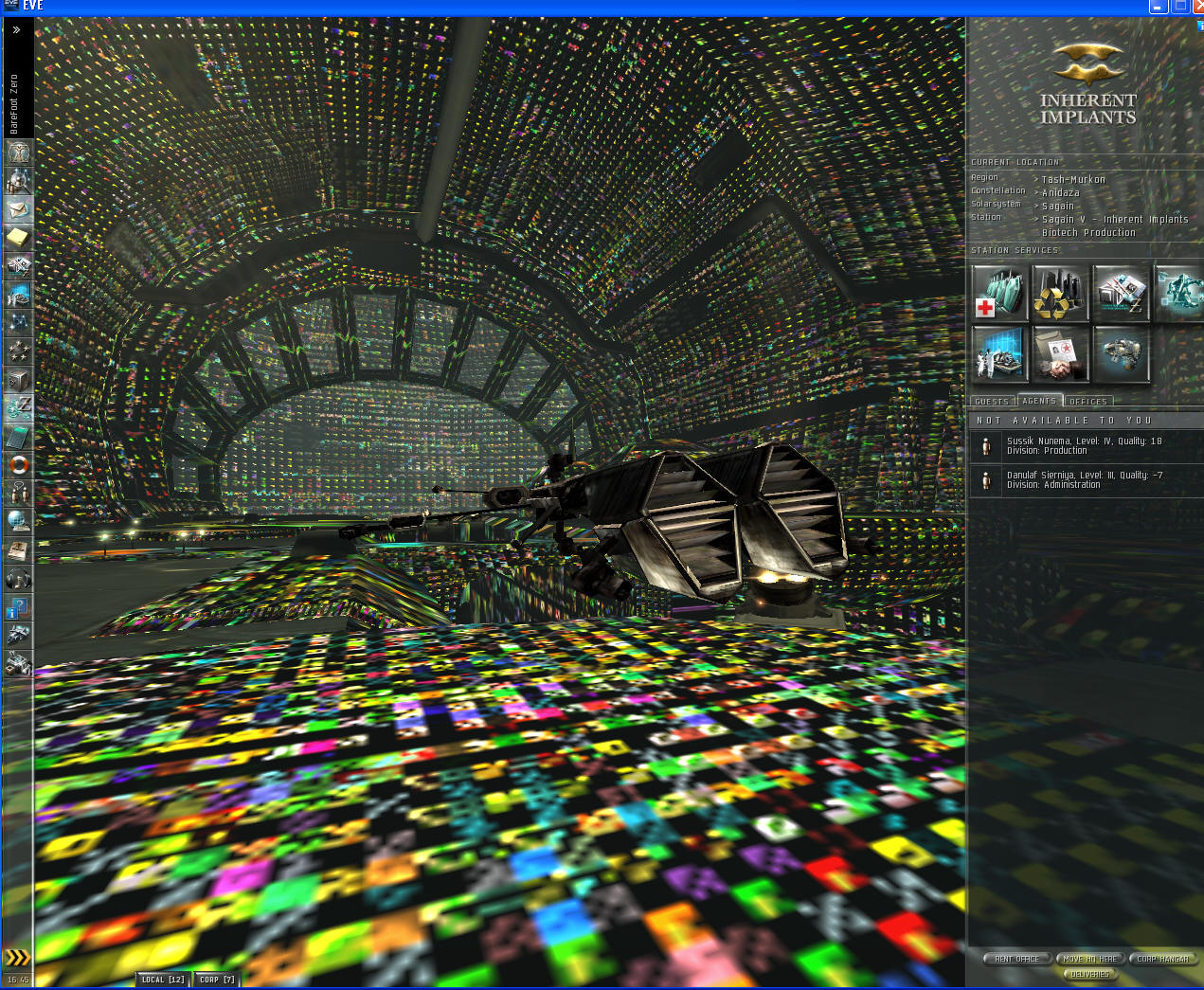Open the sidebar icon marked with a Z

click(x=19, y=408)
